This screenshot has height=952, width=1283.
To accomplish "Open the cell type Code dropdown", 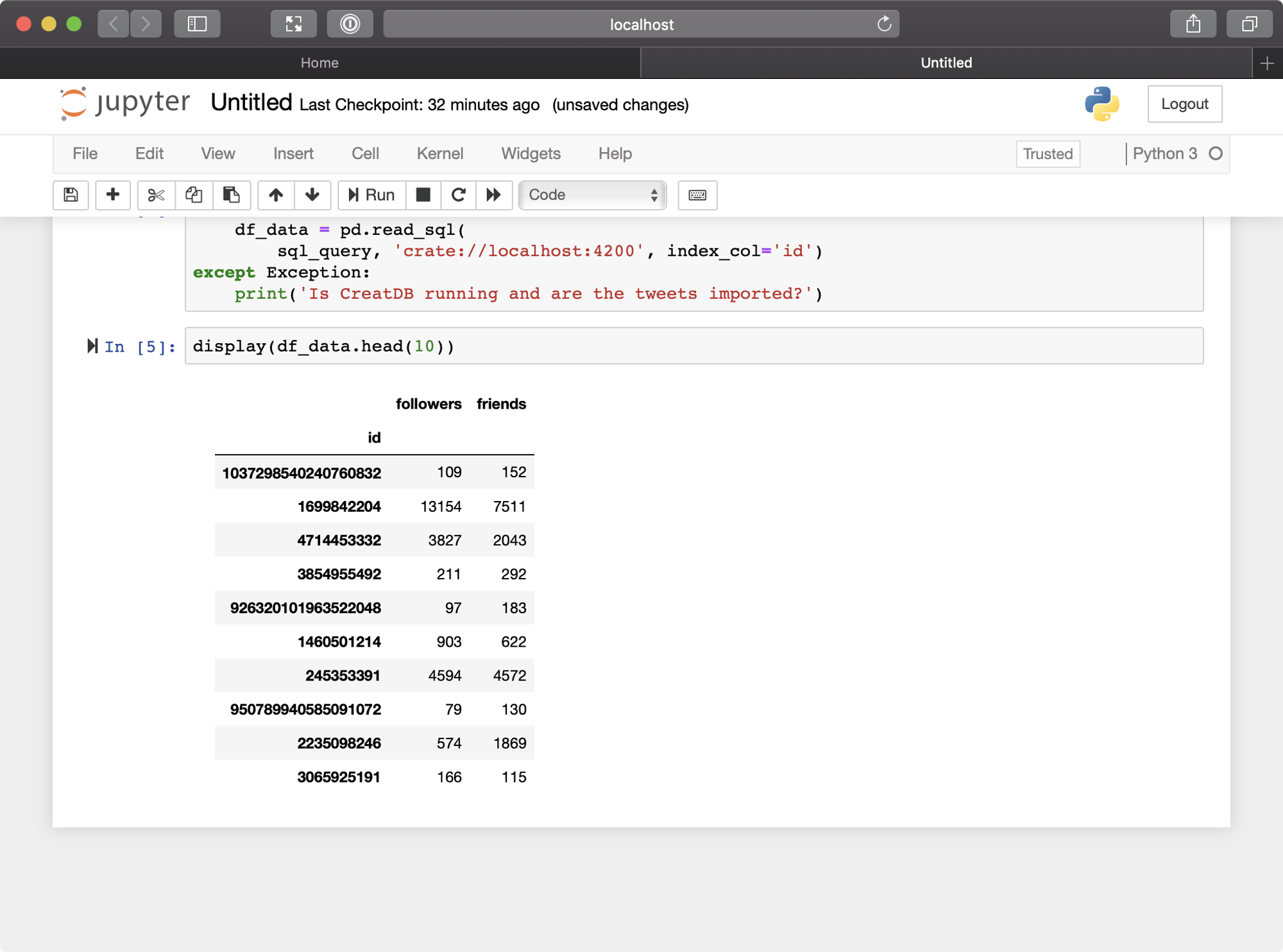I will point(592,195).
